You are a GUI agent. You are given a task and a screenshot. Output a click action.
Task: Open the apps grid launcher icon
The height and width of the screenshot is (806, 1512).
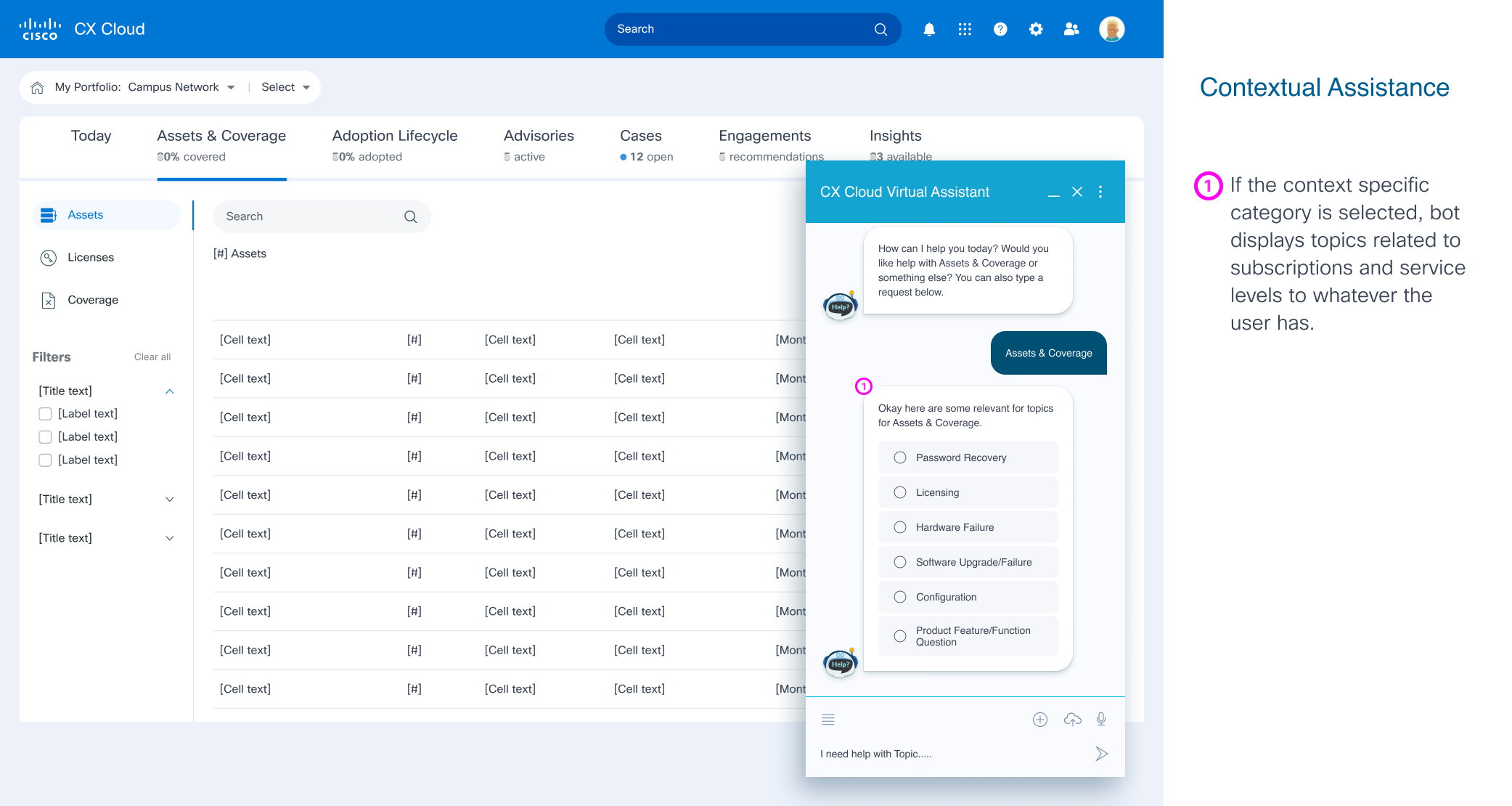pyautogui.click(x=965, y=29)
